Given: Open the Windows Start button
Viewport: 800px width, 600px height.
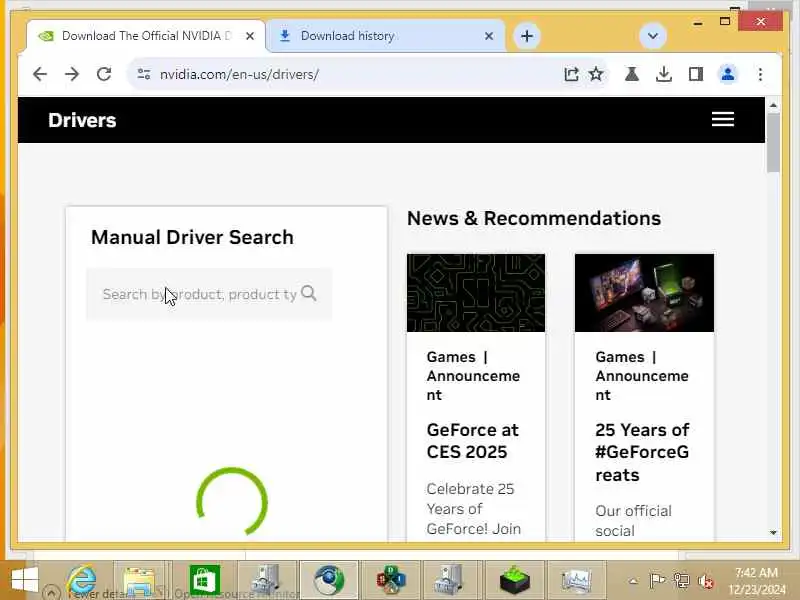Looking at the screenshot, I should pos(24,580).
